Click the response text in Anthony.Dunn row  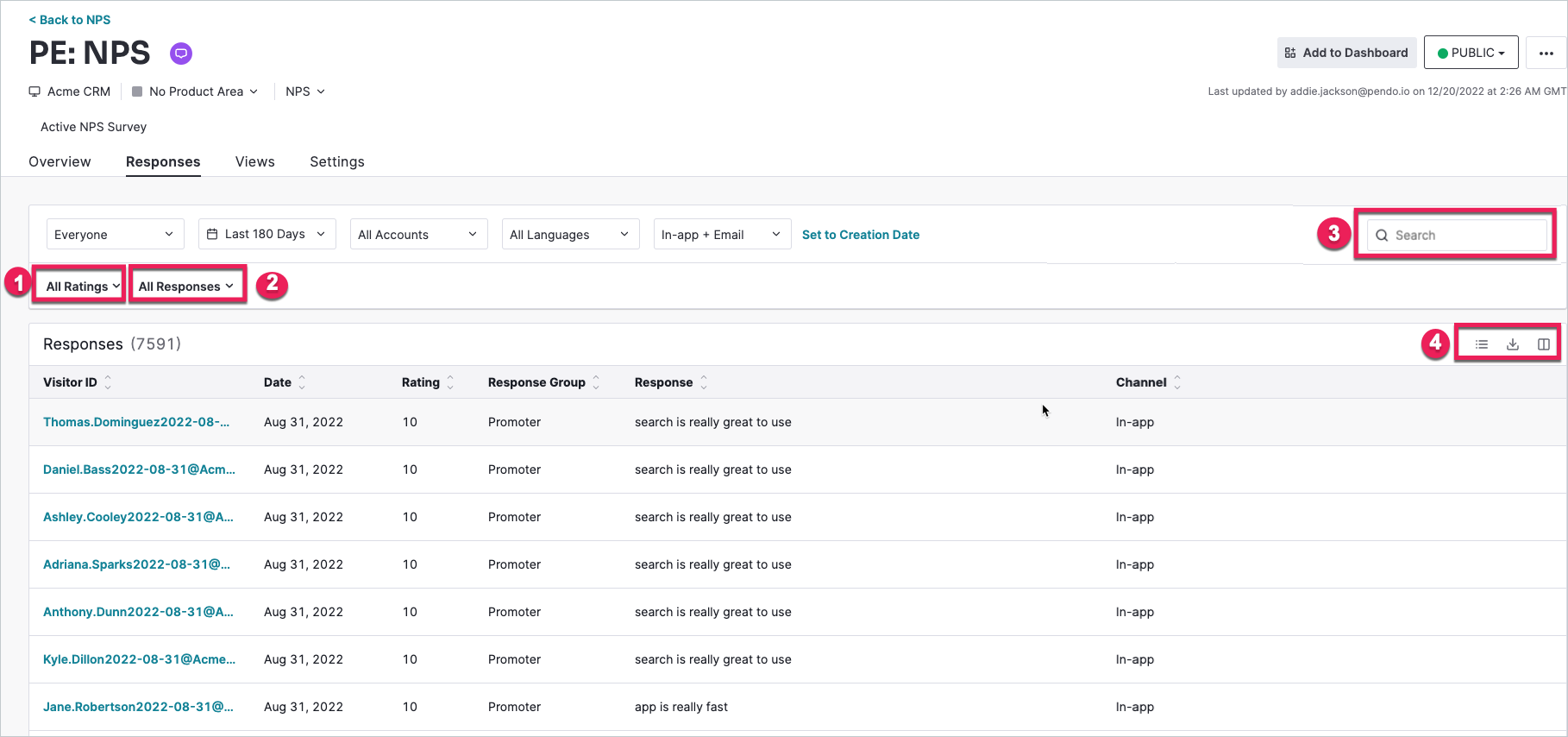click(x=713, y=612)
